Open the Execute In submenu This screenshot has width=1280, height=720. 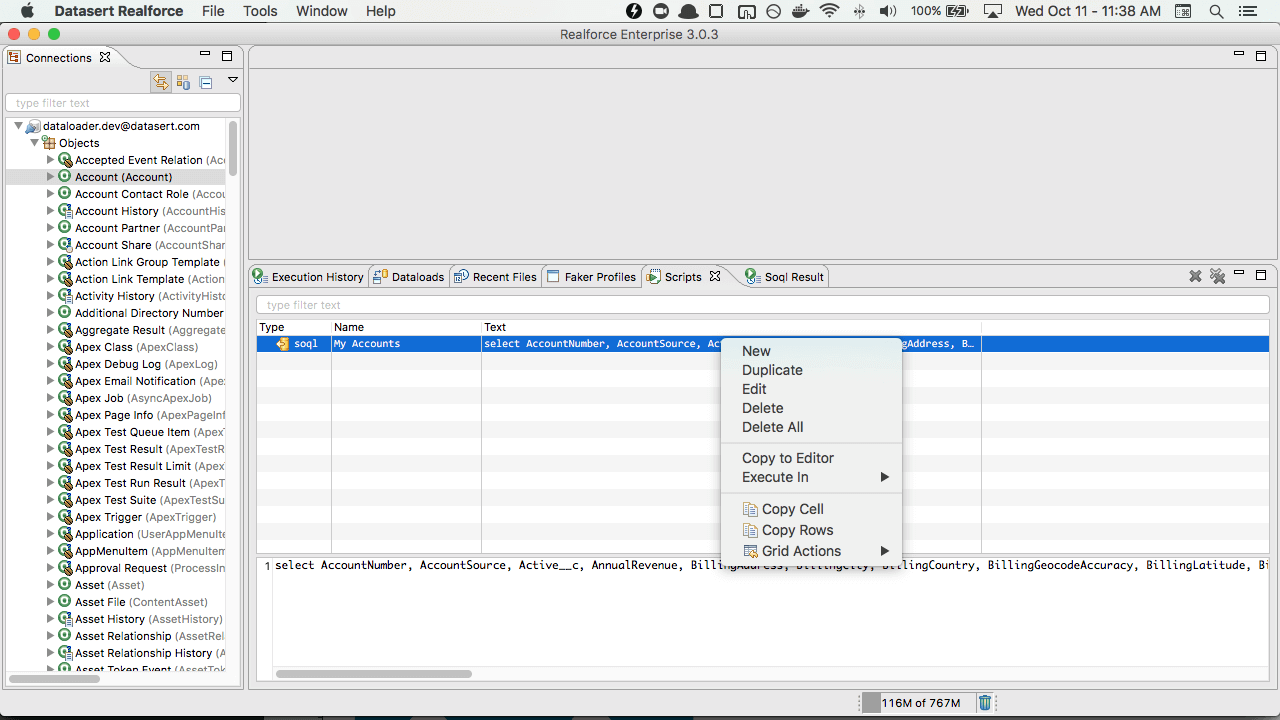click(811, 477)
